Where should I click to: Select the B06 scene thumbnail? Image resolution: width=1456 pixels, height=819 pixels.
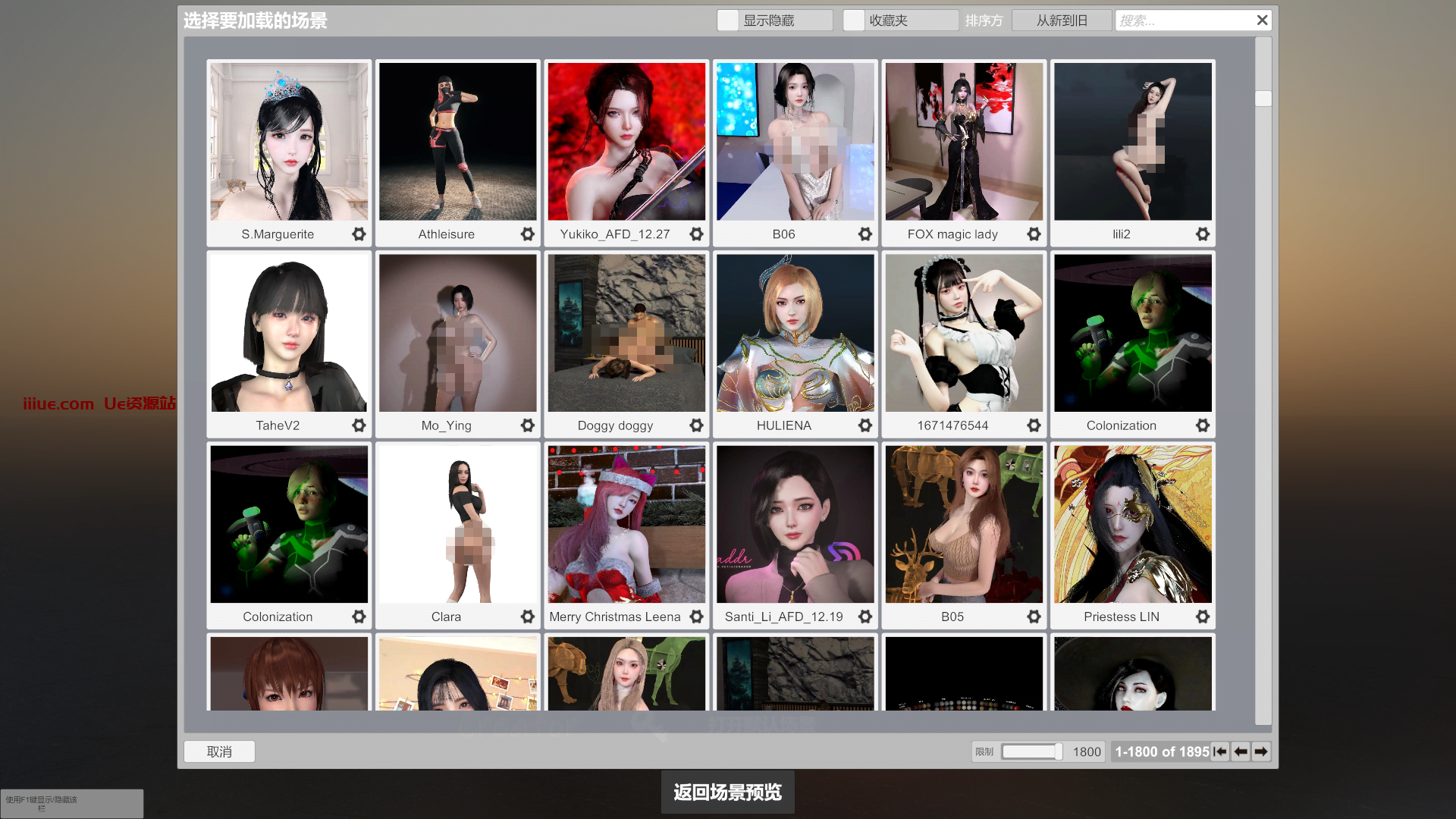click(795, 141)
